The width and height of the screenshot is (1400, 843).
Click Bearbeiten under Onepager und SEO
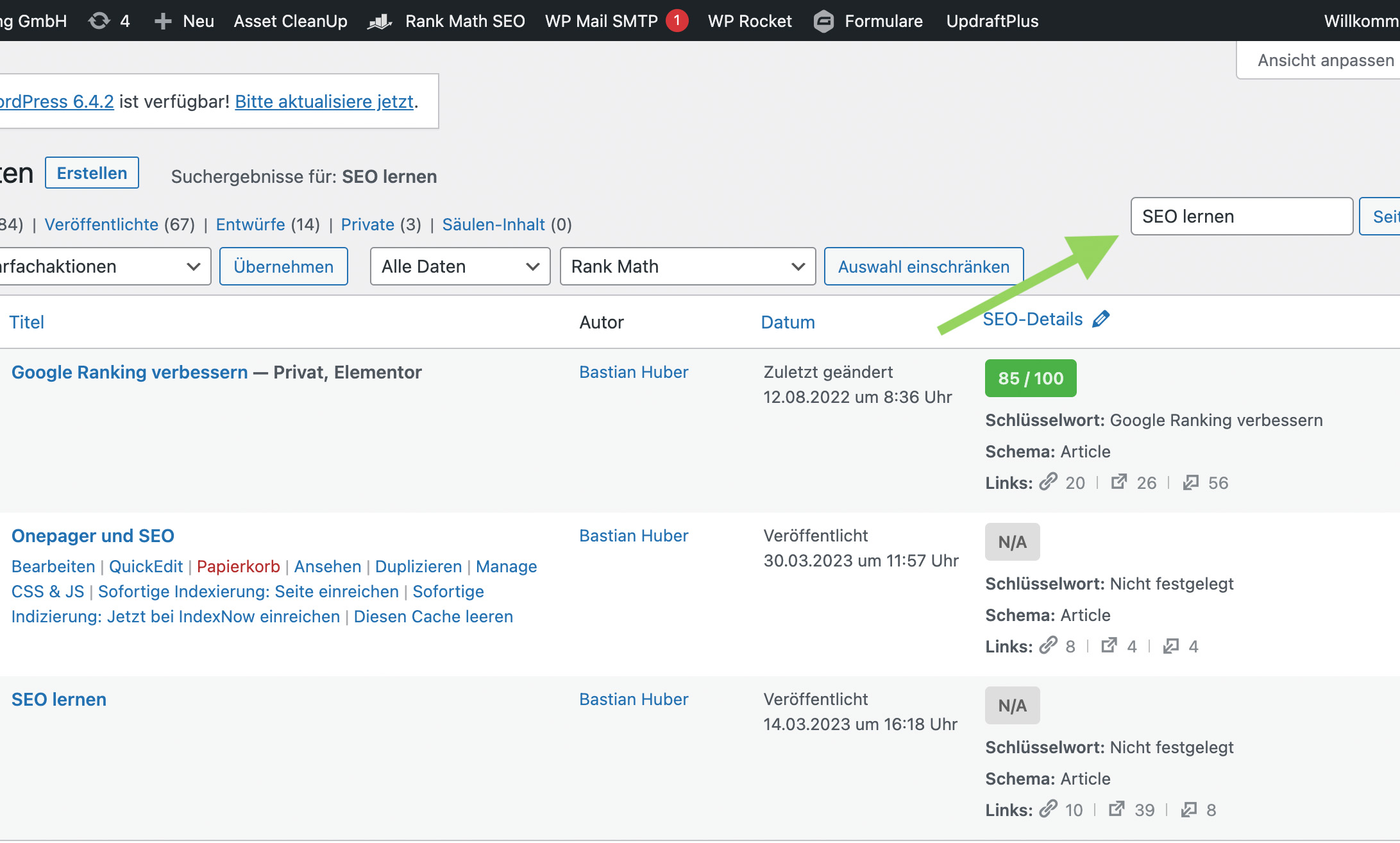53,566
